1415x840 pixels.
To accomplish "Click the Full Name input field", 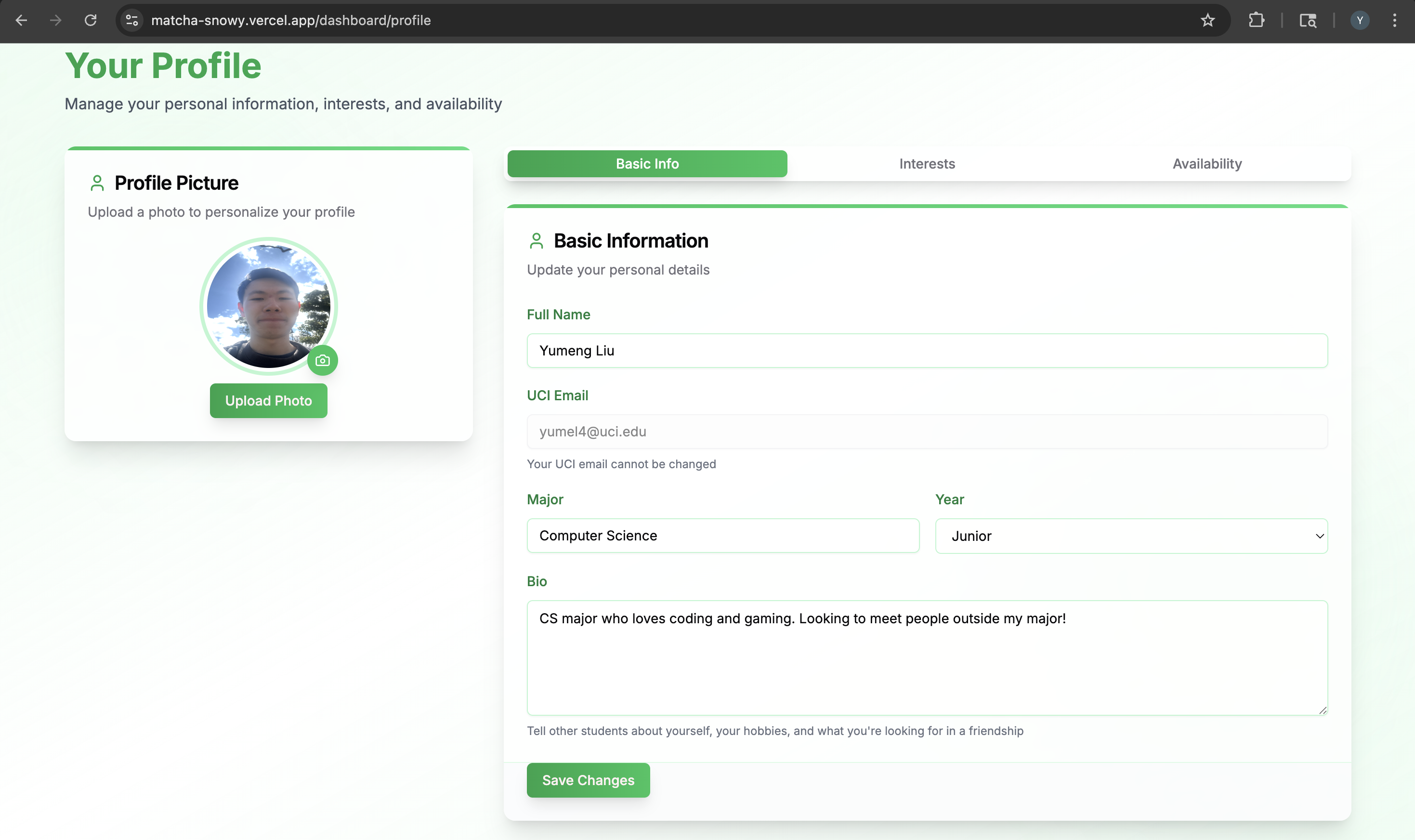I will click(927, 350).
